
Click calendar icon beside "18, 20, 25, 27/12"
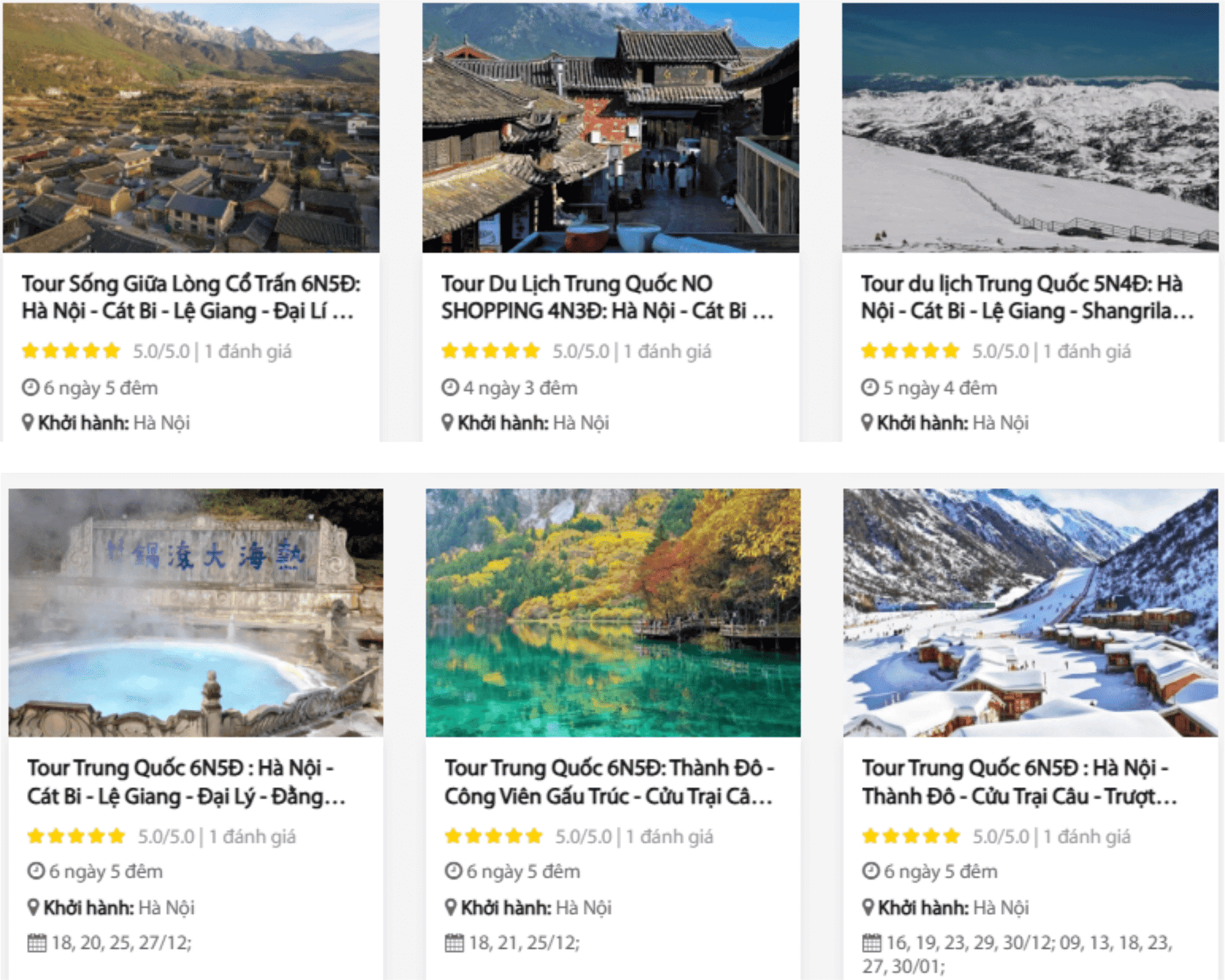pyautogui.click(x=37, y=943)
